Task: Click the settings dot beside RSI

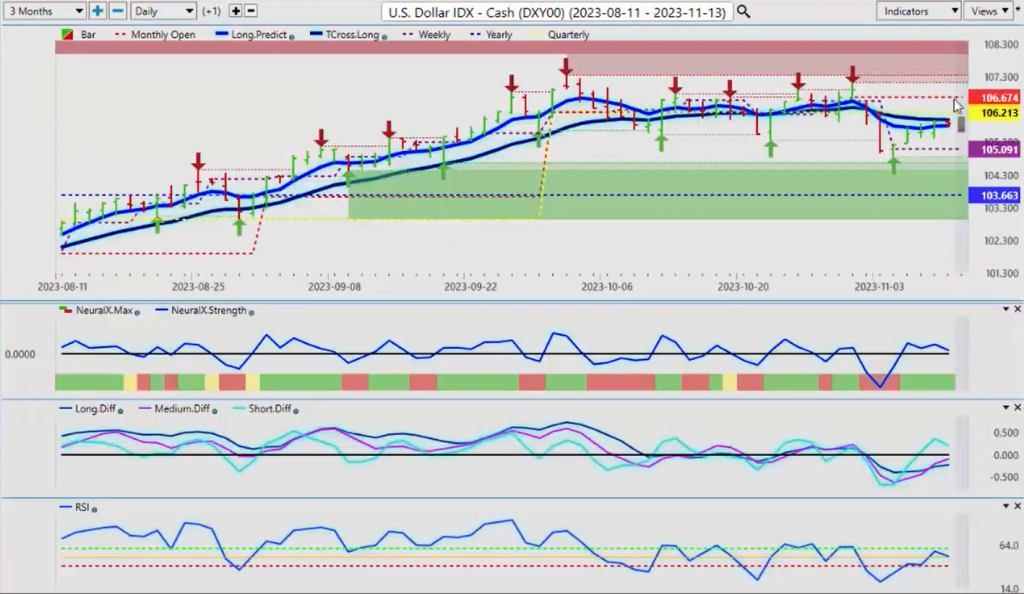Action: point(94,509)
